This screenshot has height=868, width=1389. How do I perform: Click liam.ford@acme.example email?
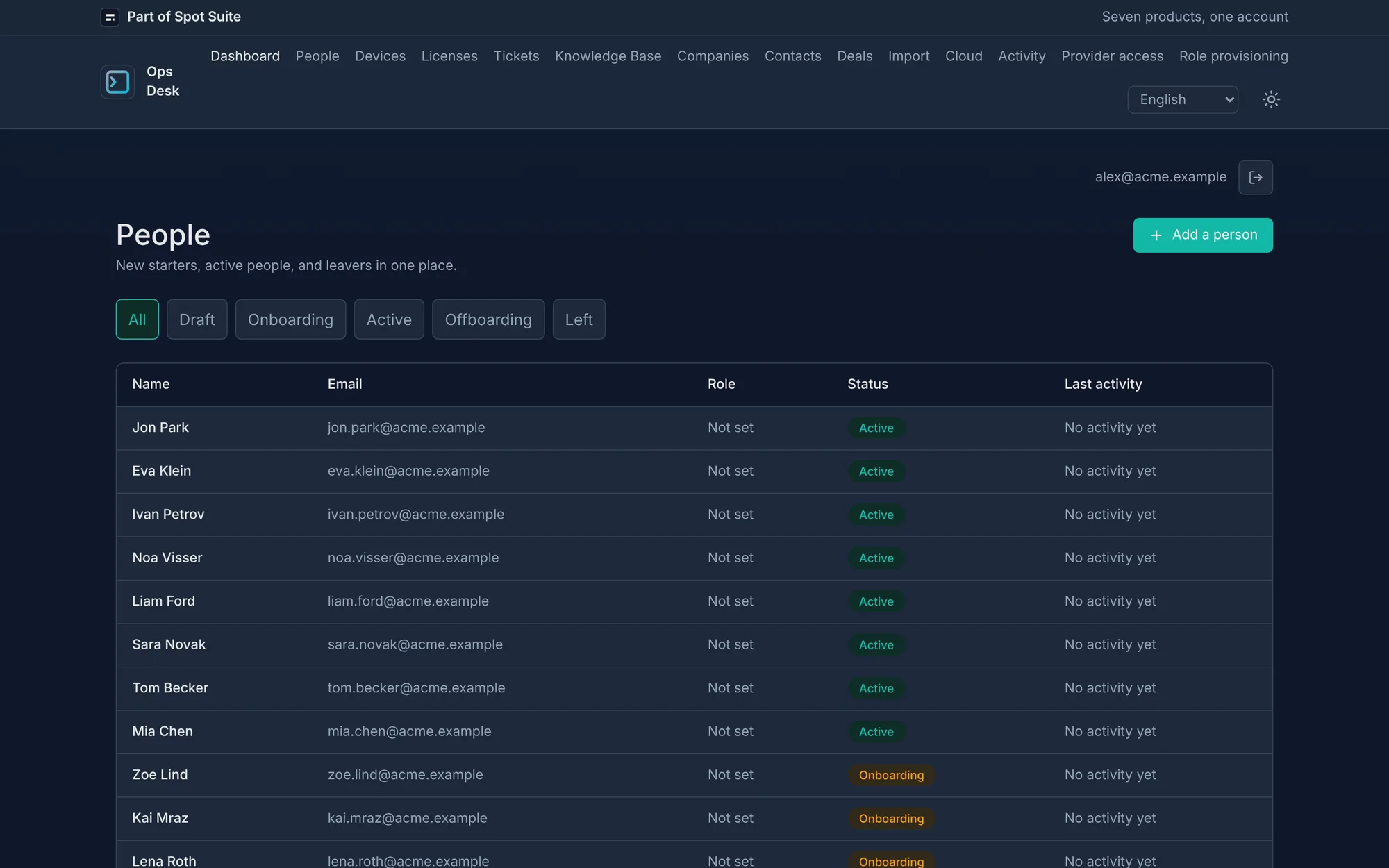(x=408, y=601)
